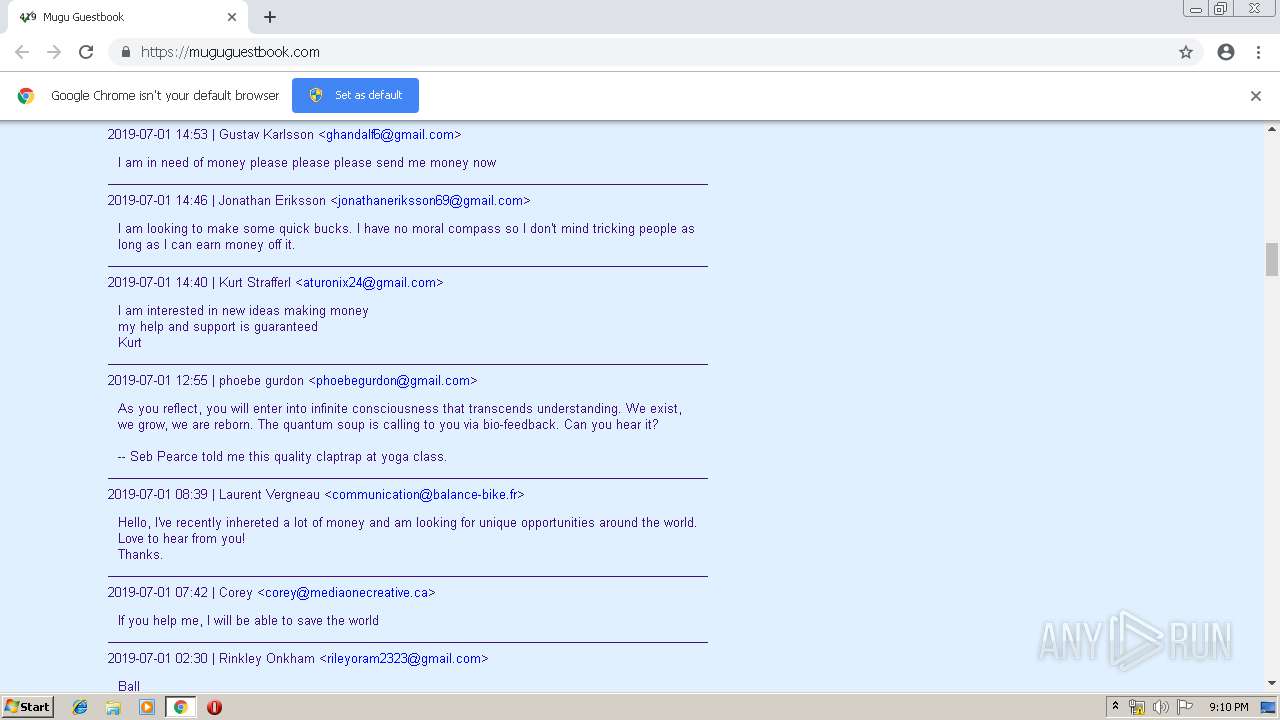The height and width of the screenshot is (720, 1280).
Task: Open a new tab with plus button
Action: pyautogui.click(x=270, y=17)
